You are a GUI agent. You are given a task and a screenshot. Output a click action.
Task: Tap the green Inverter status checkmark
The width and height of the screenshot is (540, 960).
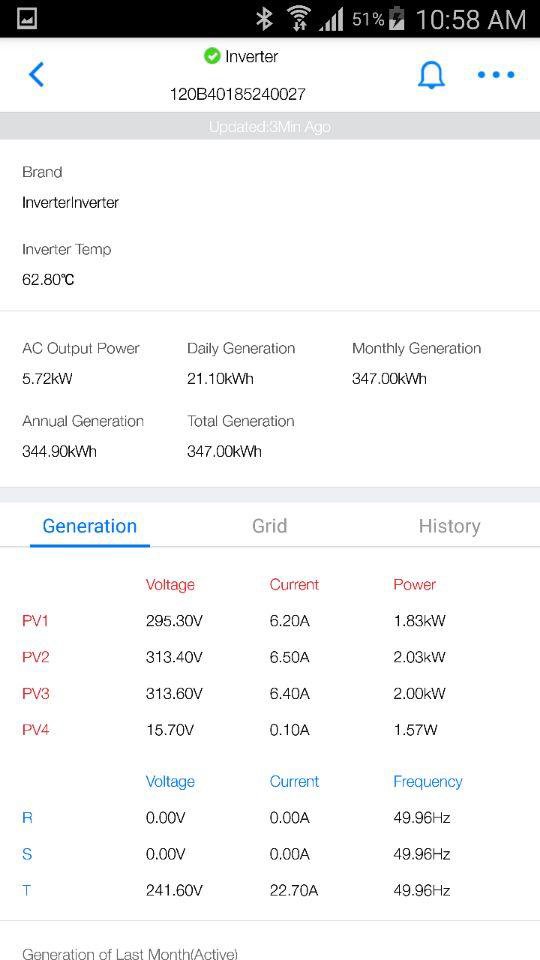point(212,56)
